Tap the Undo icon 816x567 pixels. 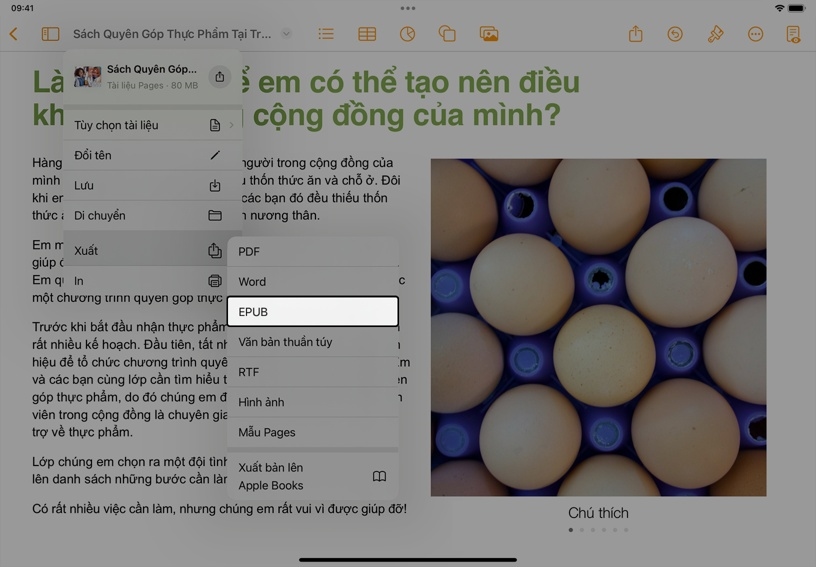[x=675, y=34]
